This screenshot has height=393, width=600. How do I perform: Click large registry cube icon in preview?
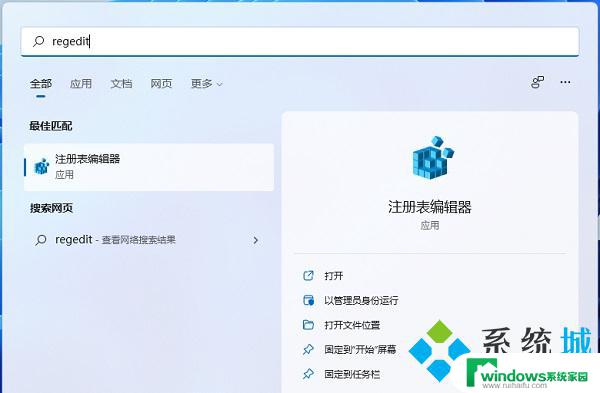pyautogui.click(x=433, y=158)
